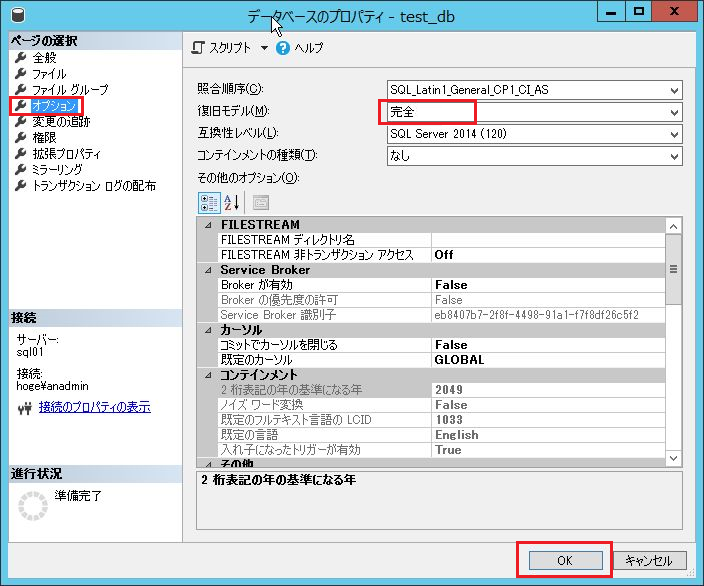This screenshot has height=586, width=704.
Task: Switch property grid to categorized view
Action: [x=209, y=202]
